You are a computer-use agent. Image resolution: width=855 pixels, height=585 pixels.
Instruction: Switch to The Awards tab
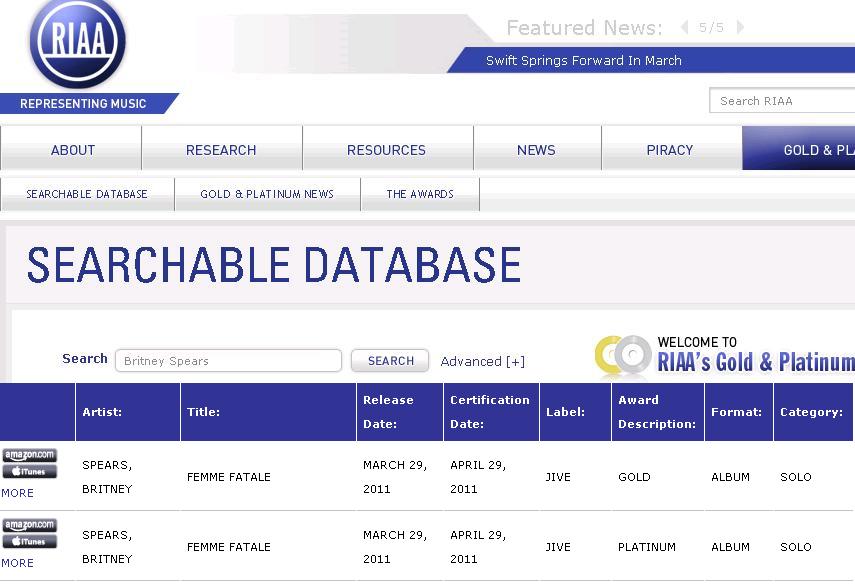pyautogui.click(x=420, y=194)
